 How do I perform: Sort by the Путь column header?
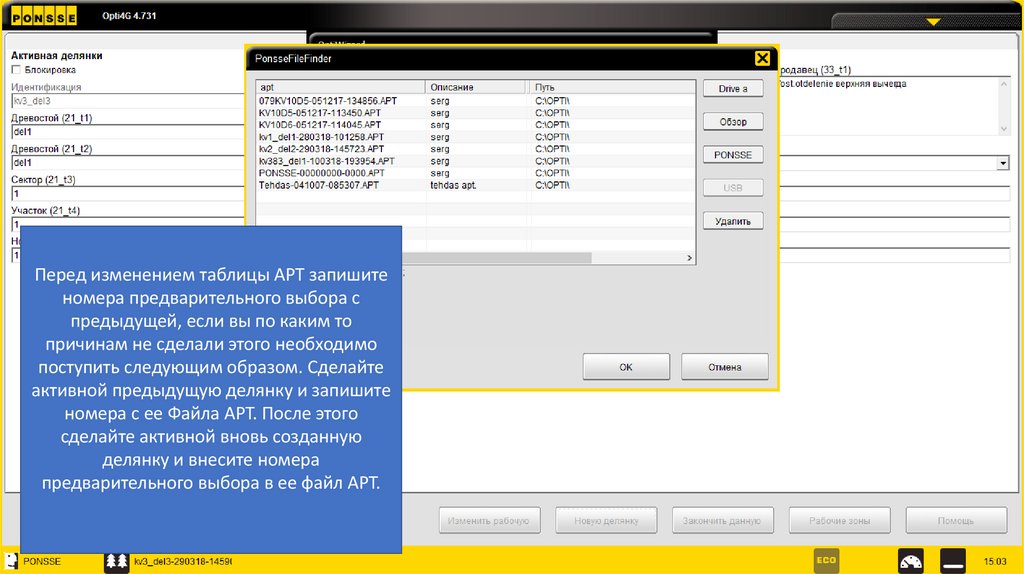pyautogui.click(x=612, y=87)
